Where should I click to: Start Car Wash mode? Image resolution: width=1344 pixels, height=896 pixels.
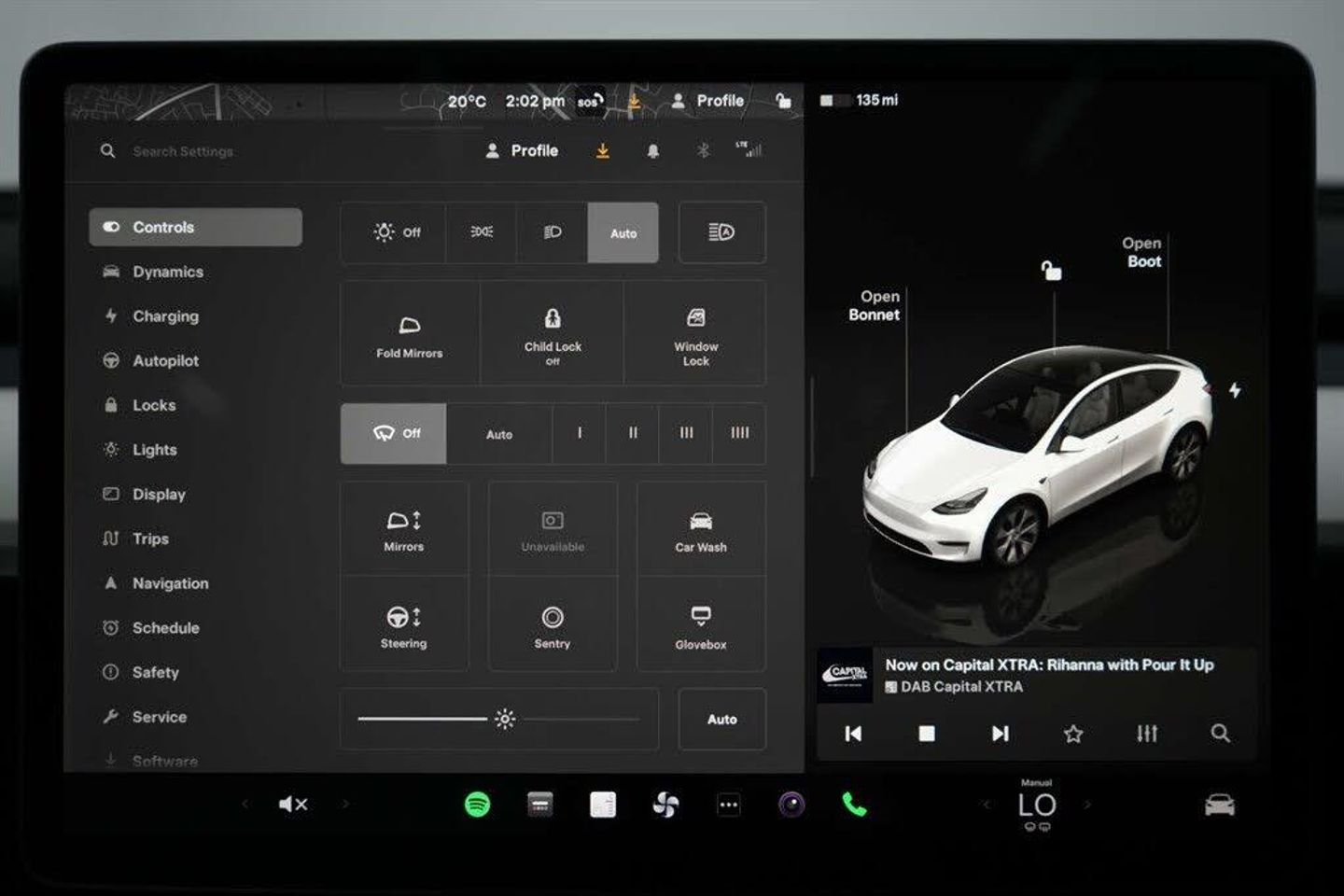pyautogui.click(x=701, y=528)
